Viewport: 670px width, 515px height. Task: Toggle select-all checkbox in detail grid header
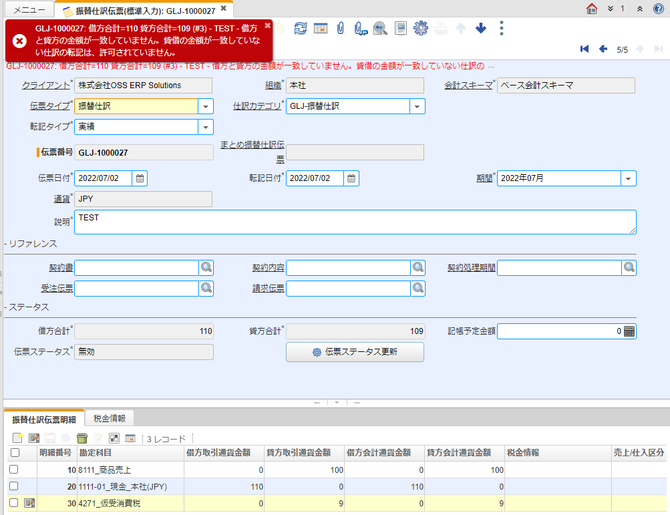point(15,452)
